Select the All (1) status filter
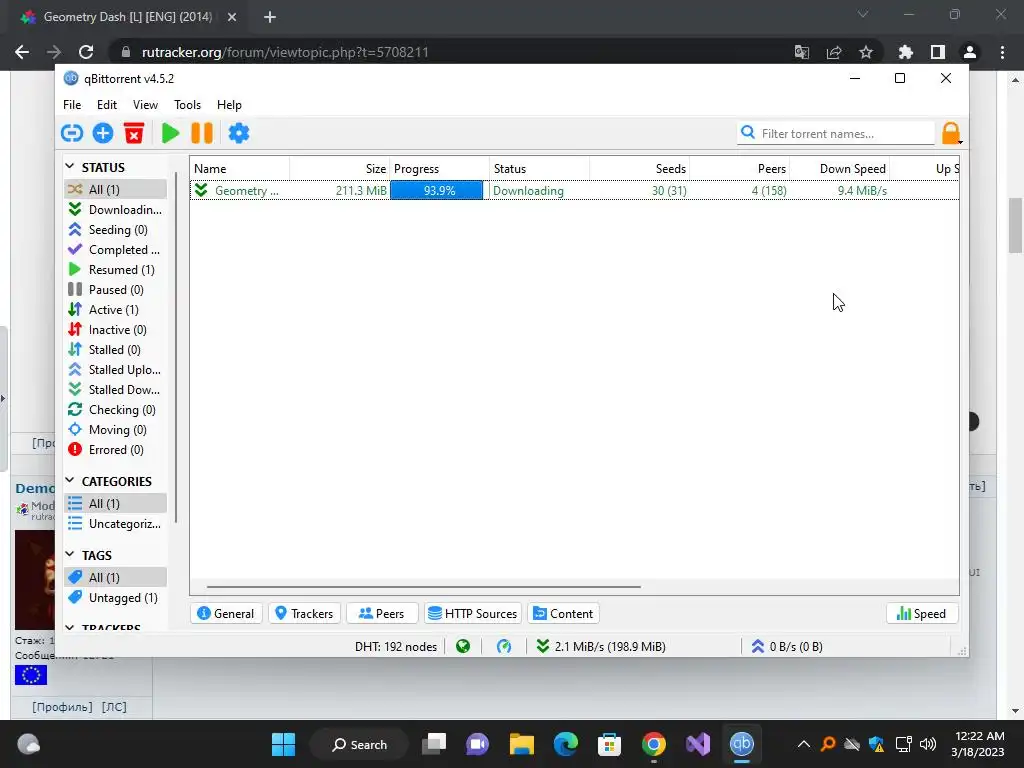Screen dimensions: 1024x768 click(x=116, y=189)
